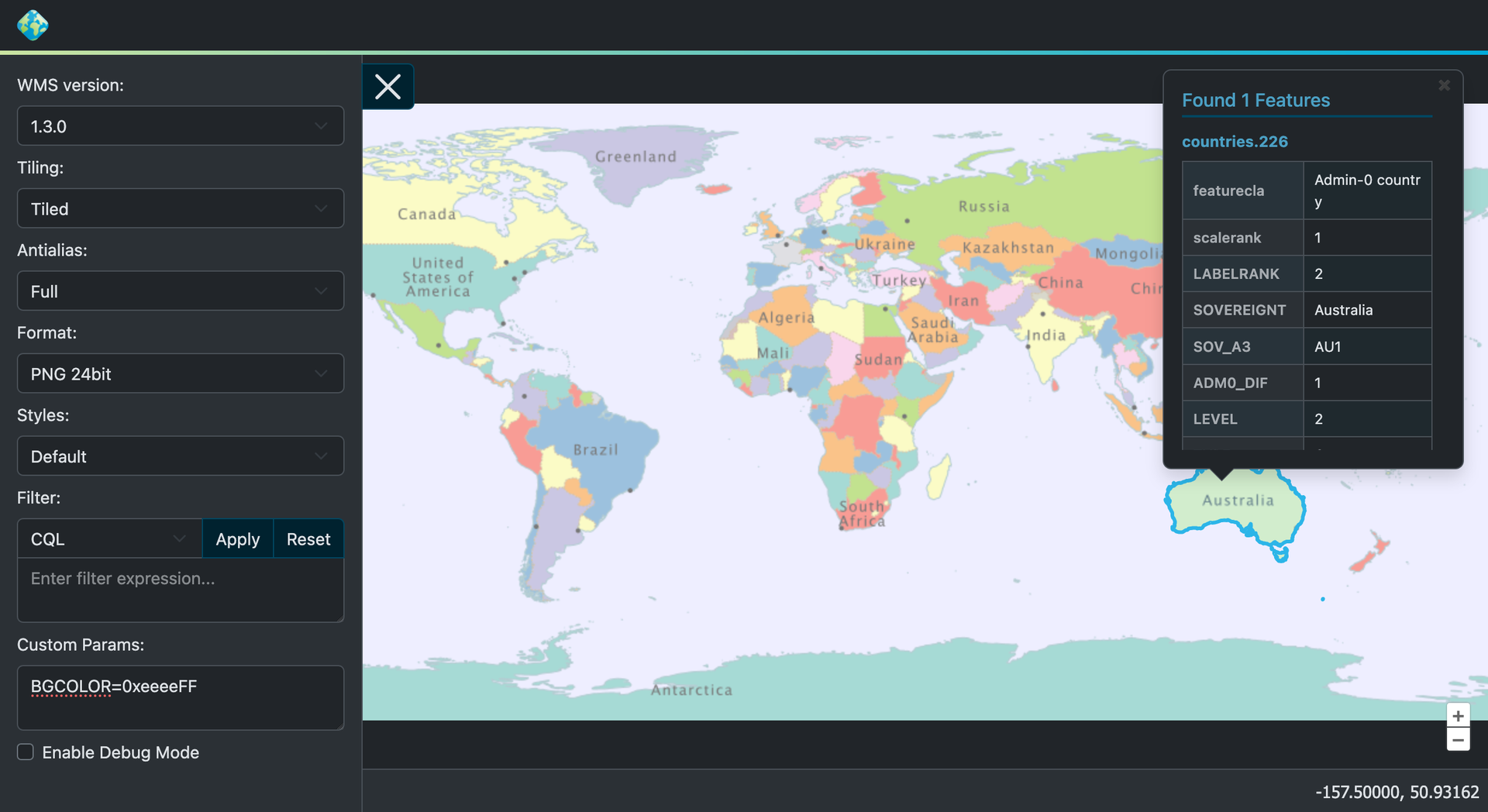Click Antarctica on the map
This screenshot has width=1488, height=812.
[691, 690]
